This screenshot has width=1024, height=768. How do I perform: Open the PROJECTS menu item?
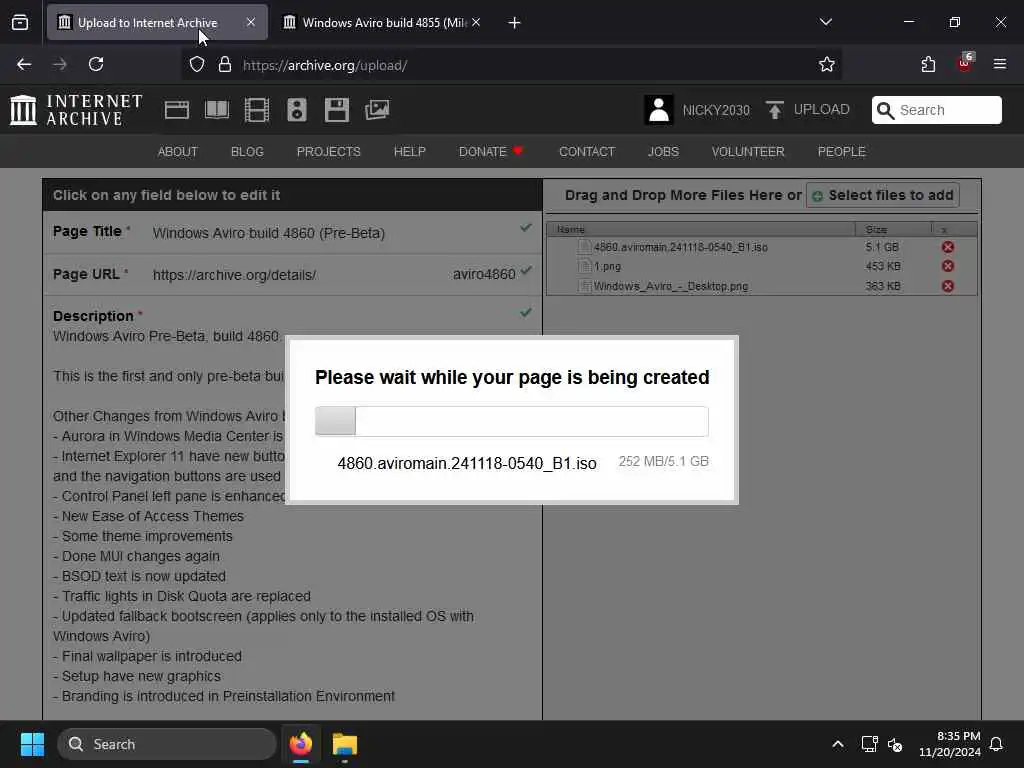pos(328,152)
